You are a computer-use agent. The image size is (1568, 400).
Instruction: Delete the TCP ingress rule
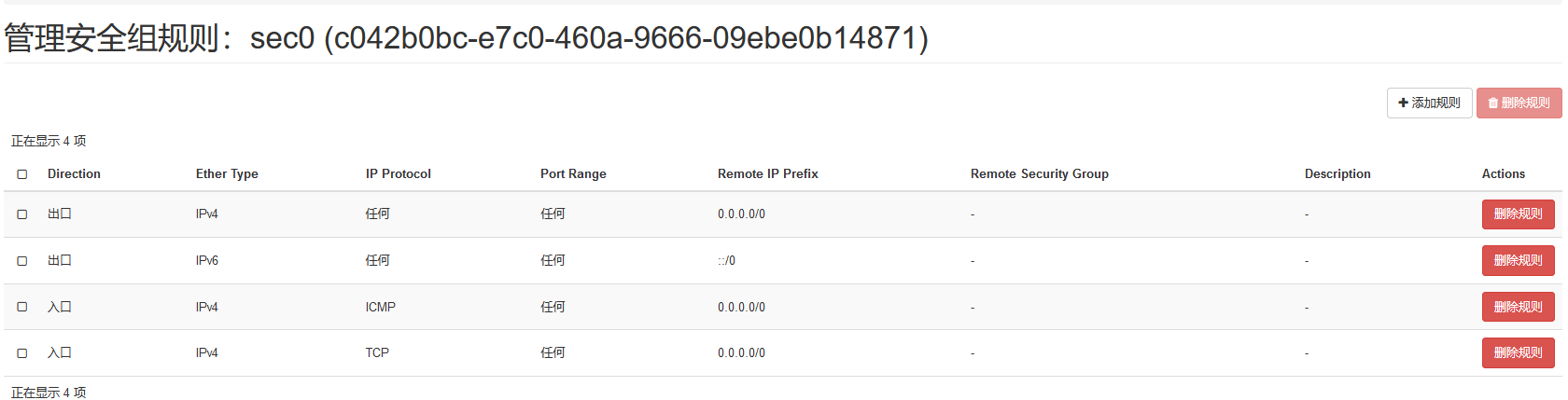coord(1518,352)
